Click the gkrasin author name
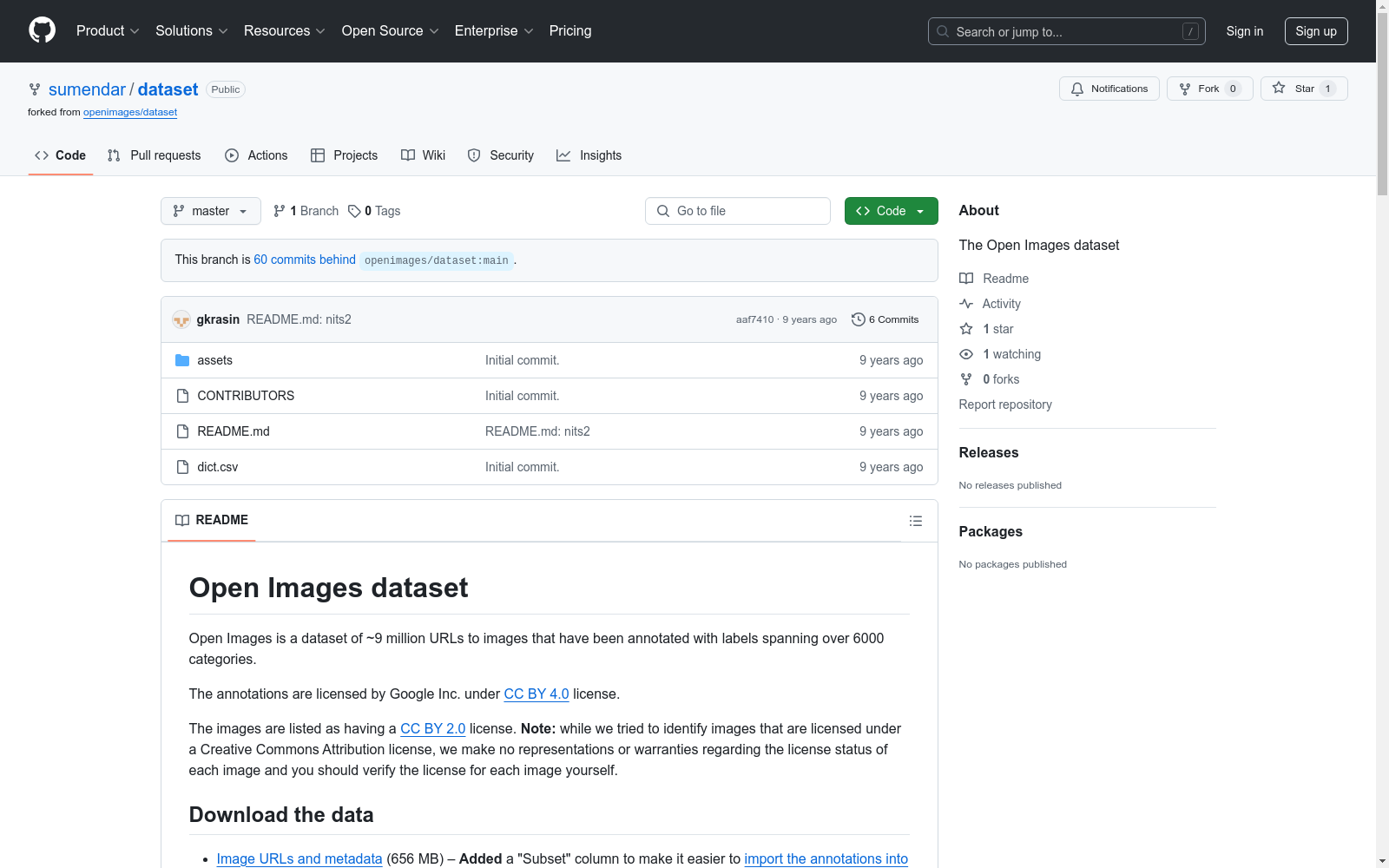The height and width of the screenshot is (868, 1389). (x=218, y=319)
